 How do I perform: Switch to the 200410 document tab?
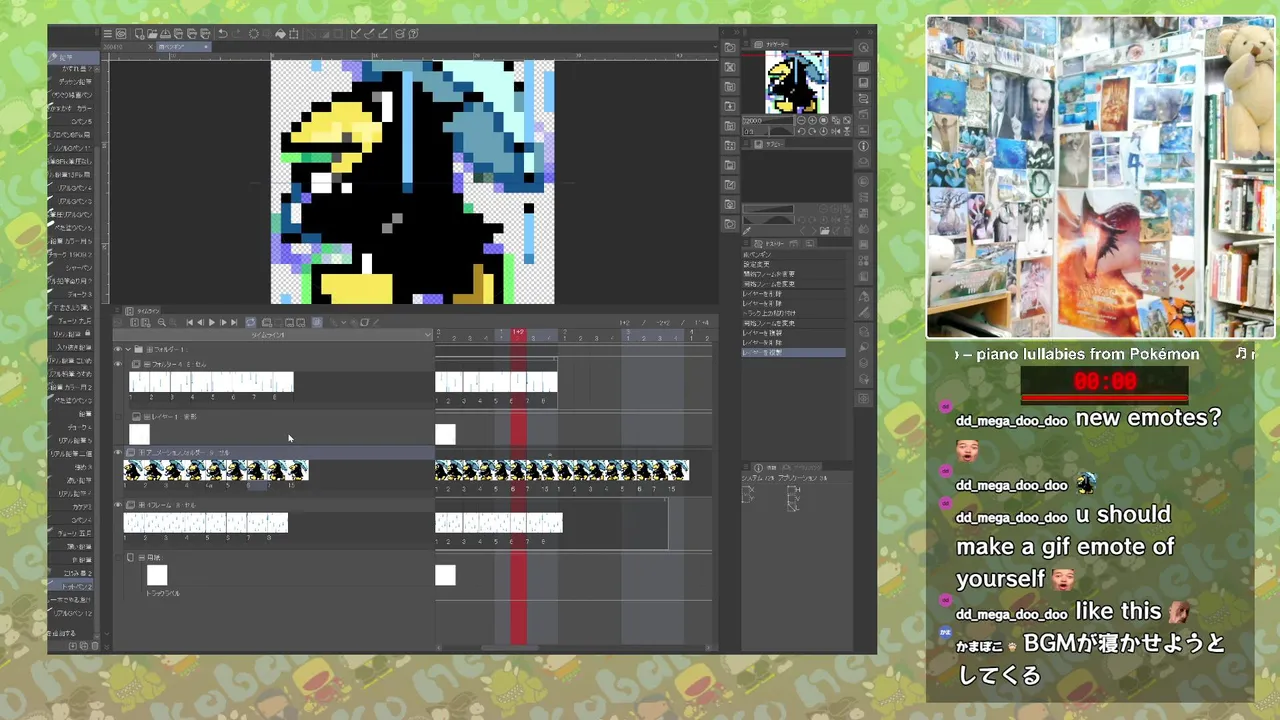click(112, 46)
